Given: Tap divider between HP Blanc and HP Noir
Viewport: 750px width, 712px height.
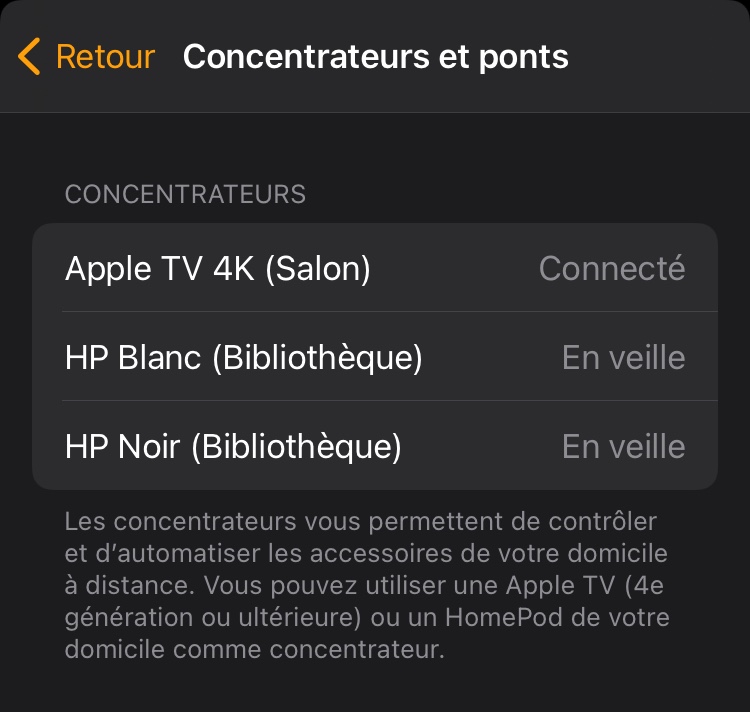Looking at the screenshot, I should [389, 401].
